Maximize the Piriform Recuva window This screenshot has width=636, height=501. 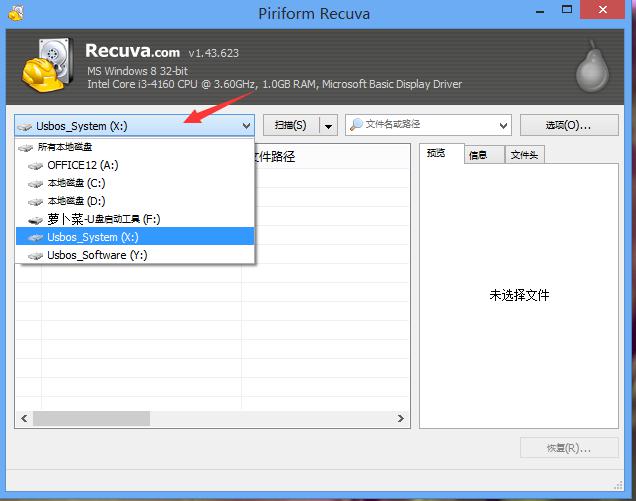(x=567, y=10)
